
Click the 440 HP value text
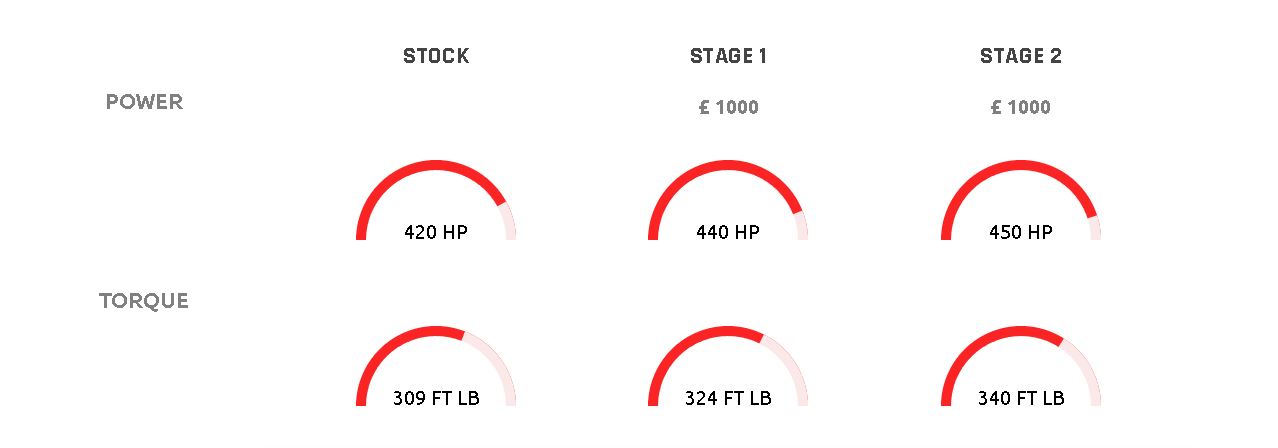click(728, 232)
